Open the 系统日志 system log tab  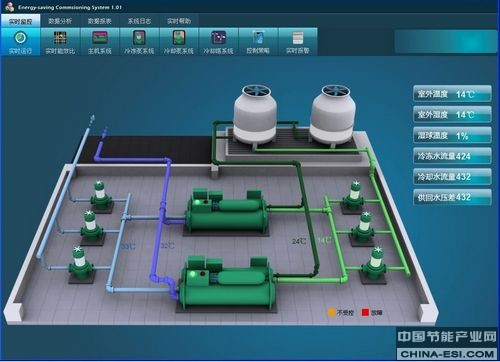[x=139, y=21]
